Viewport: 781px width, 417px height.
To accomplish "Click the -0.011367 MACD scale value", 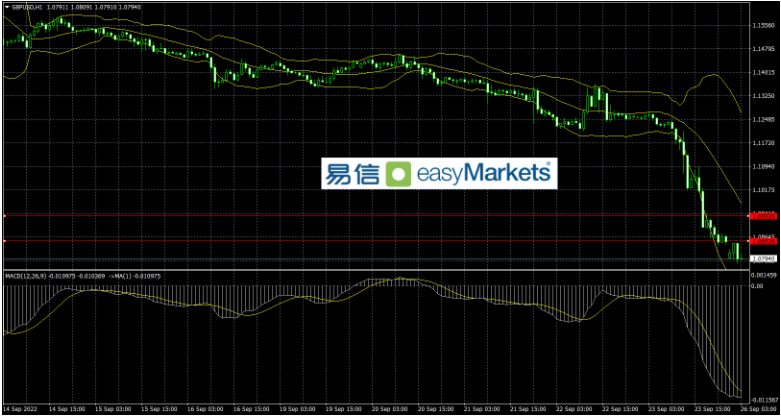I will pyautogui.click(x=766, y=400).
